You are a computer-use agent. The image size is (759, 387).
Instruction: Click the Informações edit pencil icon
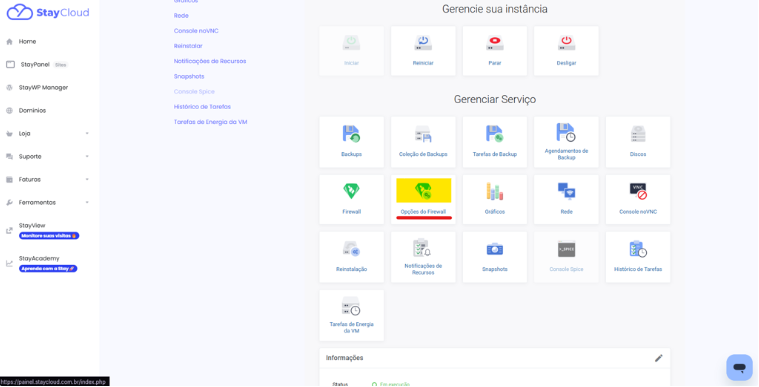pyautogui.click(x=658, y=358)
